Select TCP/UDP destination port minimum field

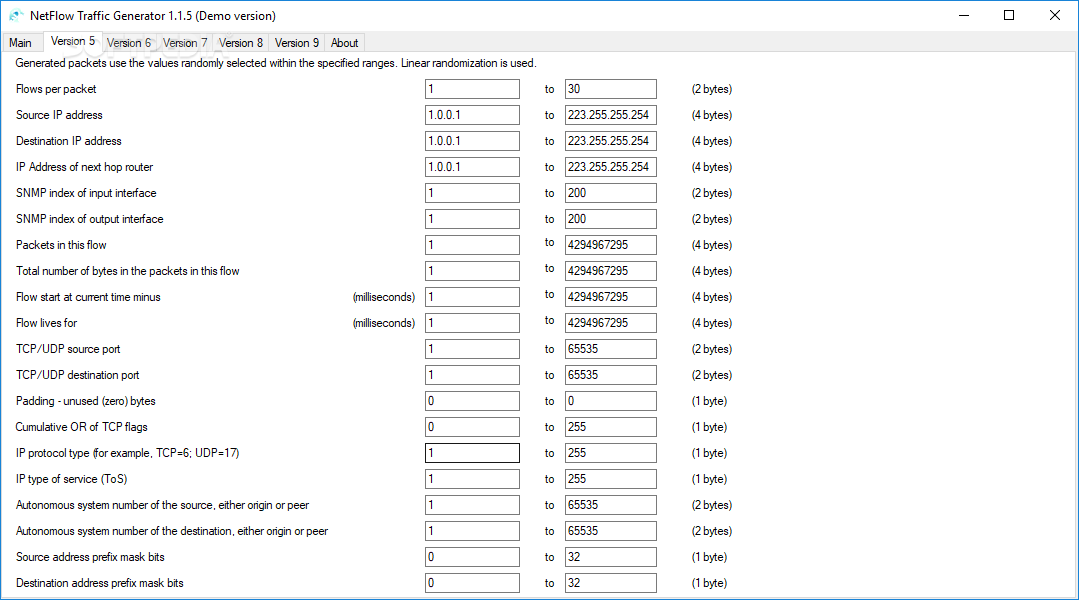[x=472, y=375]
